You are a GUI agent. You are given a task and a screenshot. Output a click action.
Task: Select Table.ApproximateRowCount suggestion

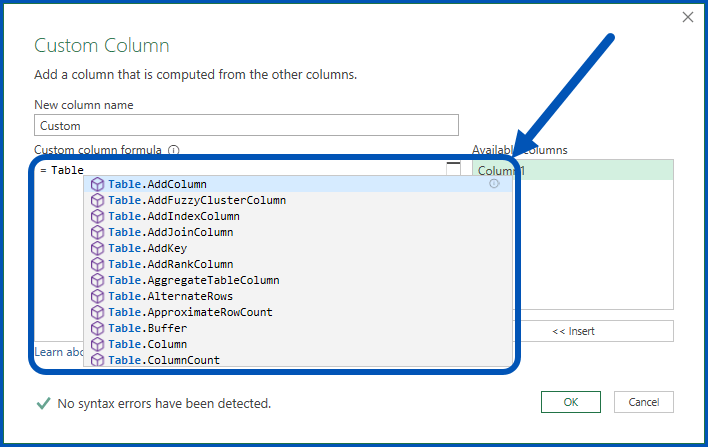[x=190, y=312]
